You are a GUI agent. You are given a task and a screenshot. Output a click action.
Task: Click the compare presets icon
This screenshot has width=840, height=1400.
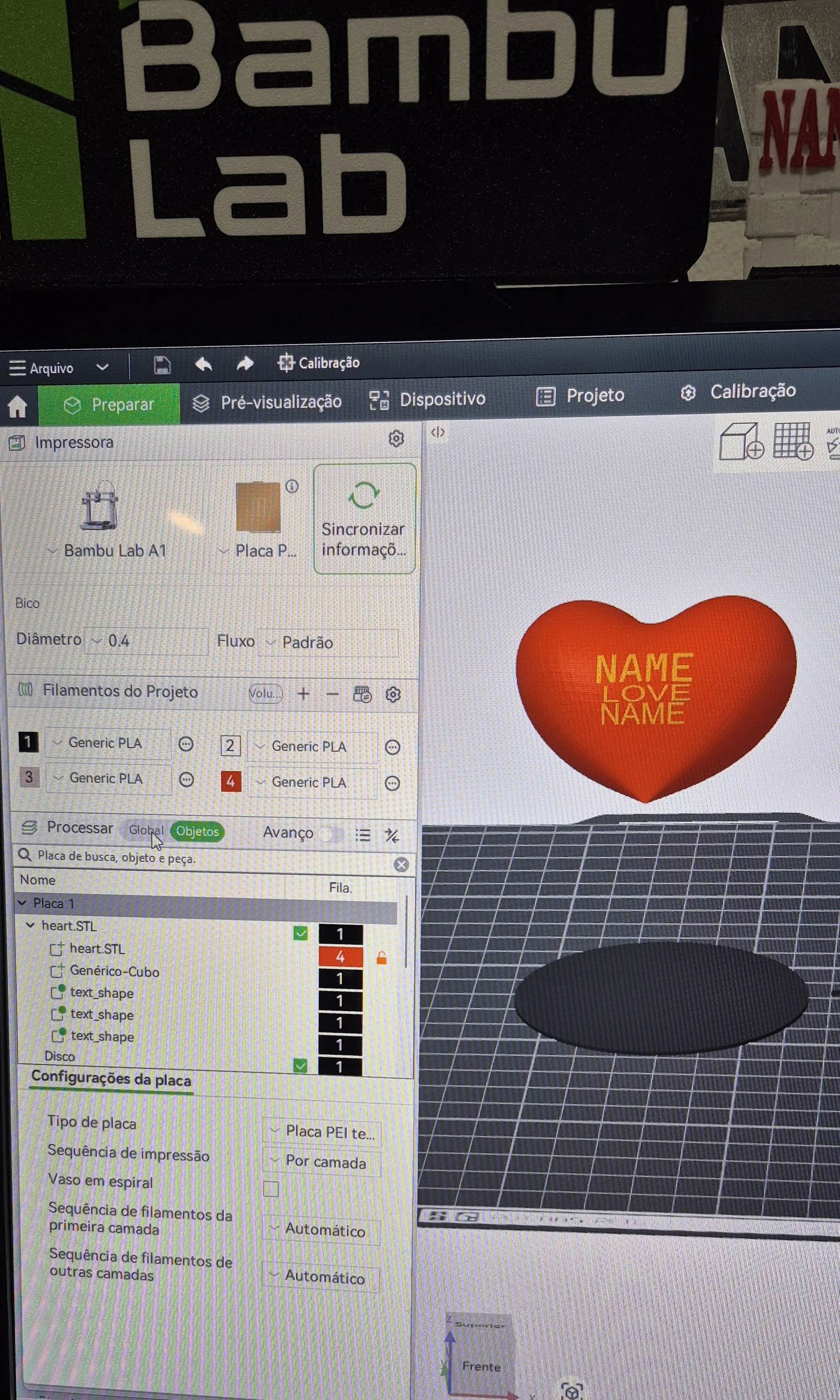392,835
